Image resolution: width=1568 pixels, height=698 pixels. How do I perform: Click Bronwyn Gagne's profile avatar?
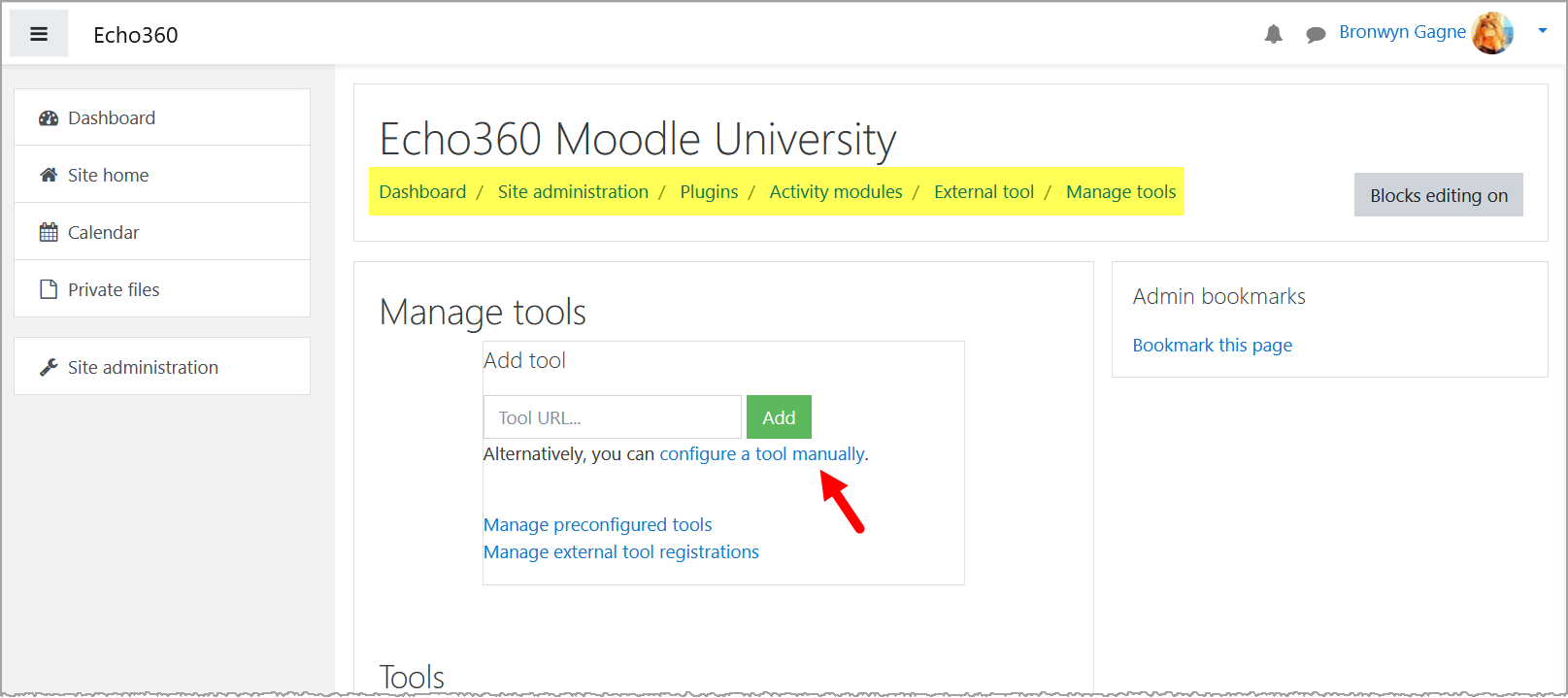(1492, 33)
